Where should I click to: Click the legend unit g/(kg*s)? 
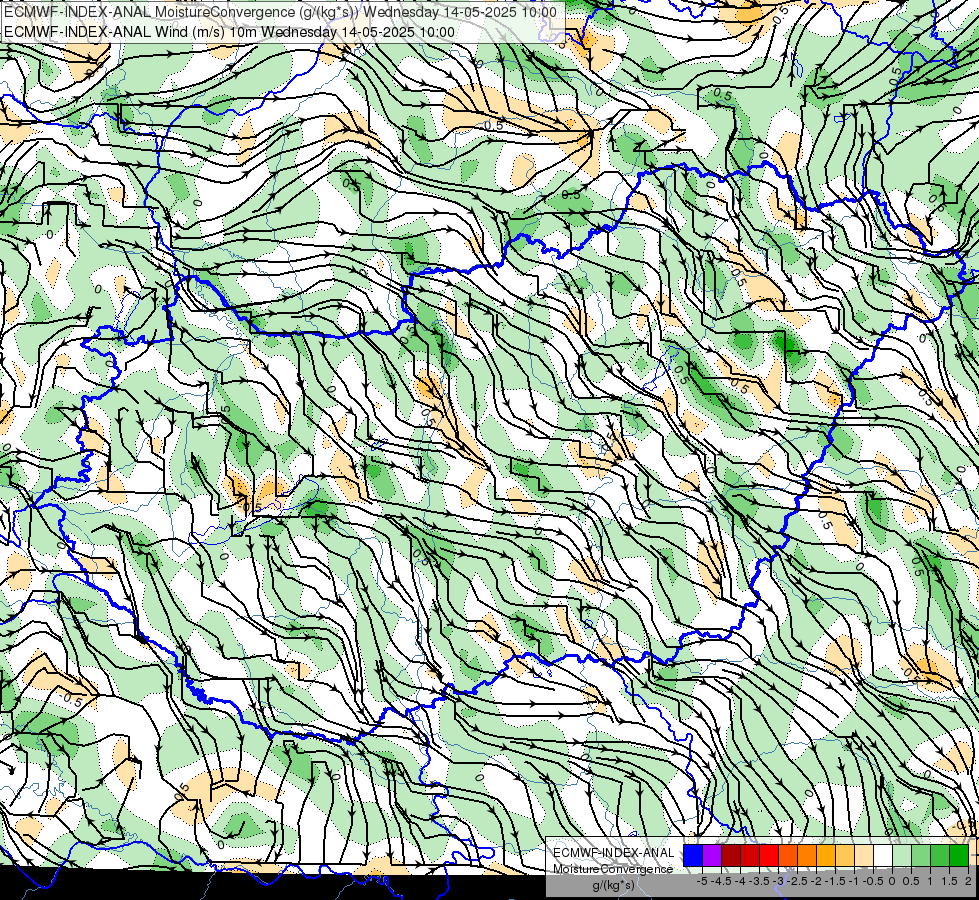(613, 885)
